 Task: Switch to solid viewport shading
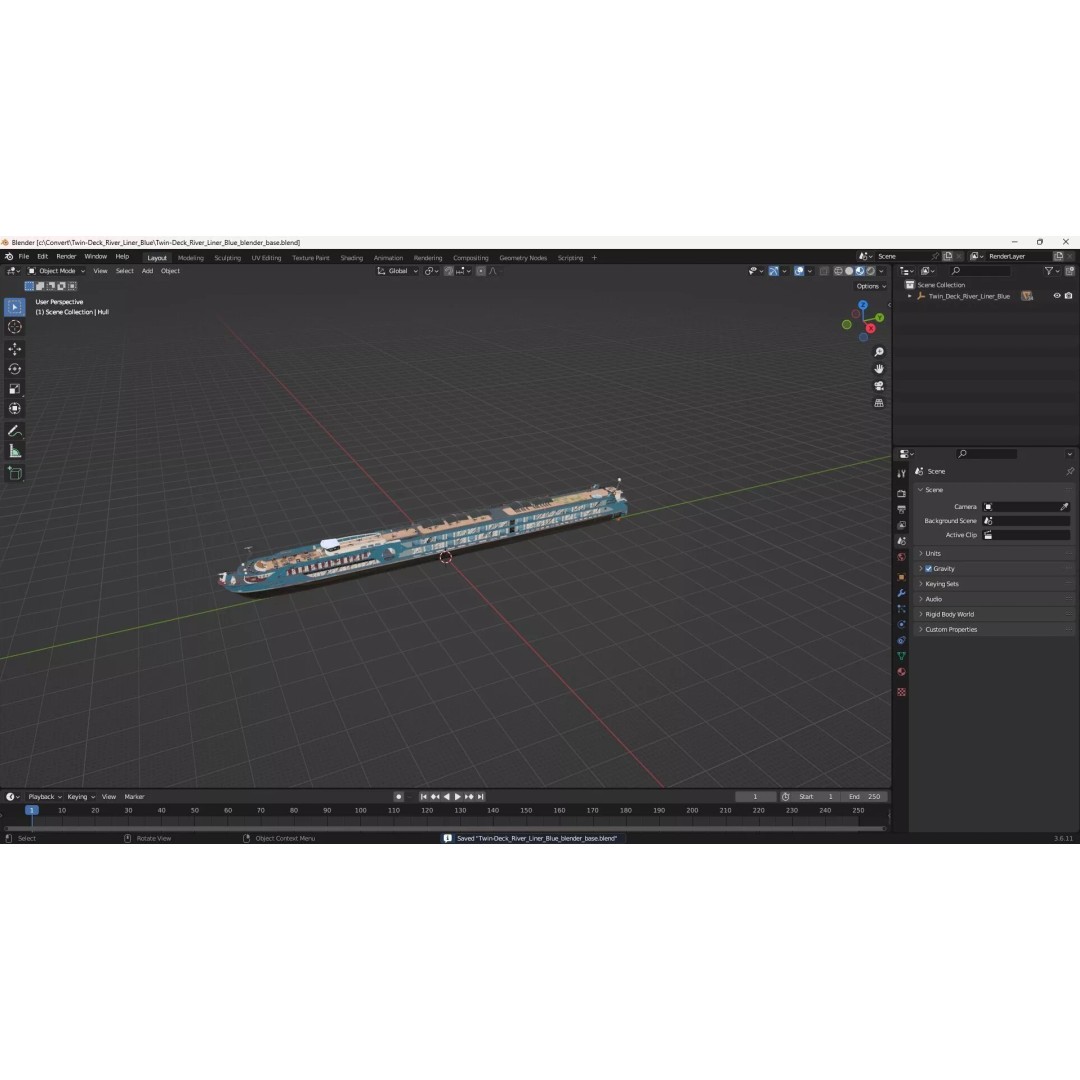pyautogui.click(x=849, y=271)
